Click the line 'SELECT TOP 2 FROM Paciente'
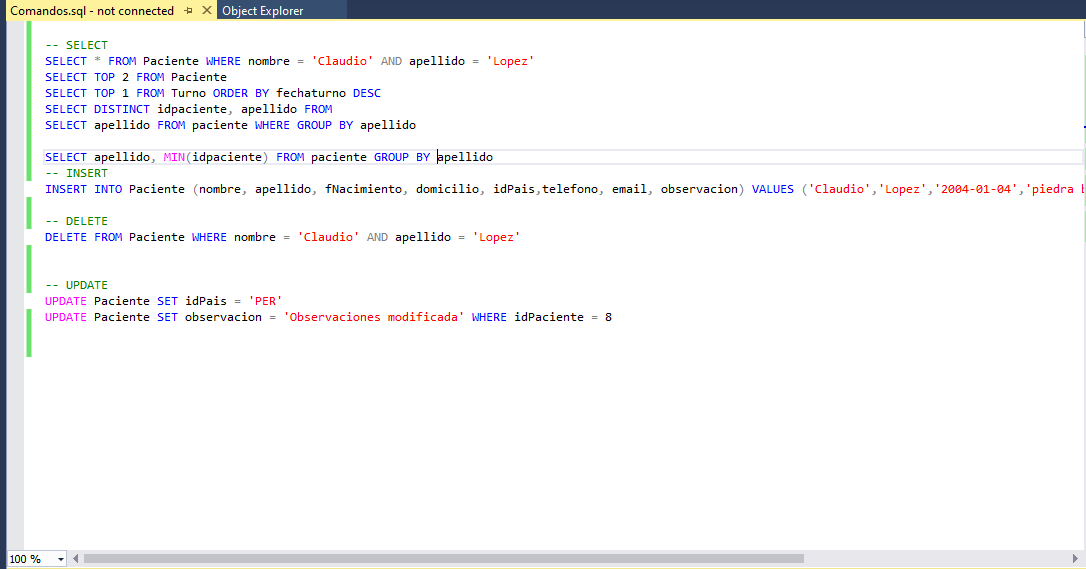Screen dimensions: 1086x569 coord(136,77)
